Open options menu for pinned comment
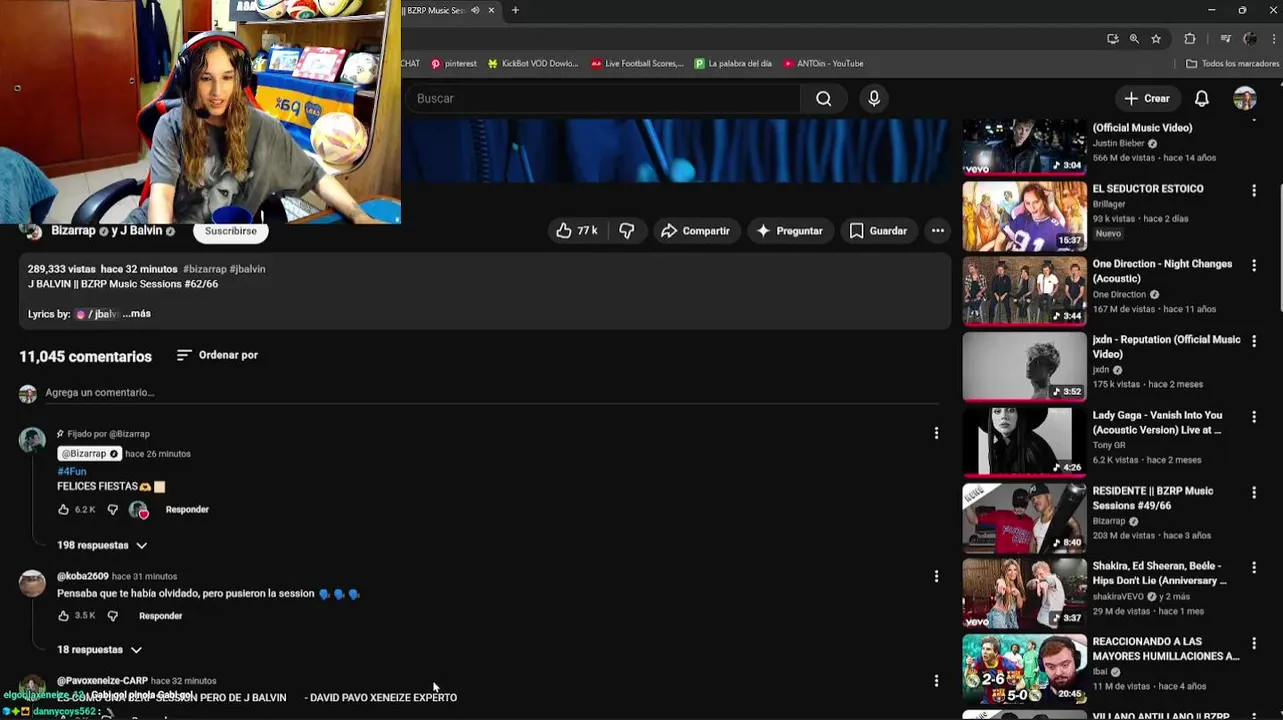Screen dimensions: 1283x720 pyautogui.click(x=936, y=433)
